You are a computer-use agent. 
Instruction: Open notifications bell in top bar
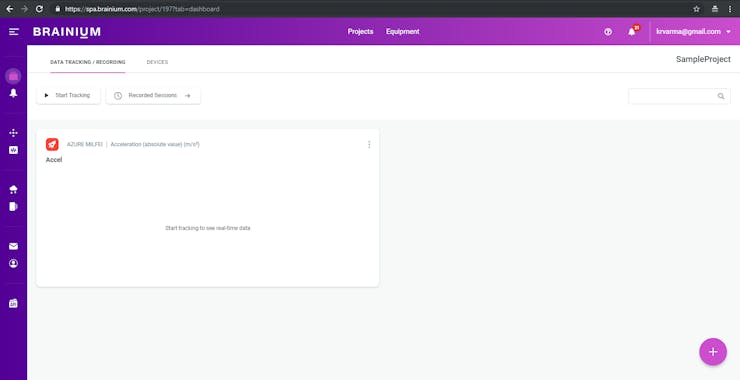(632, 32)
